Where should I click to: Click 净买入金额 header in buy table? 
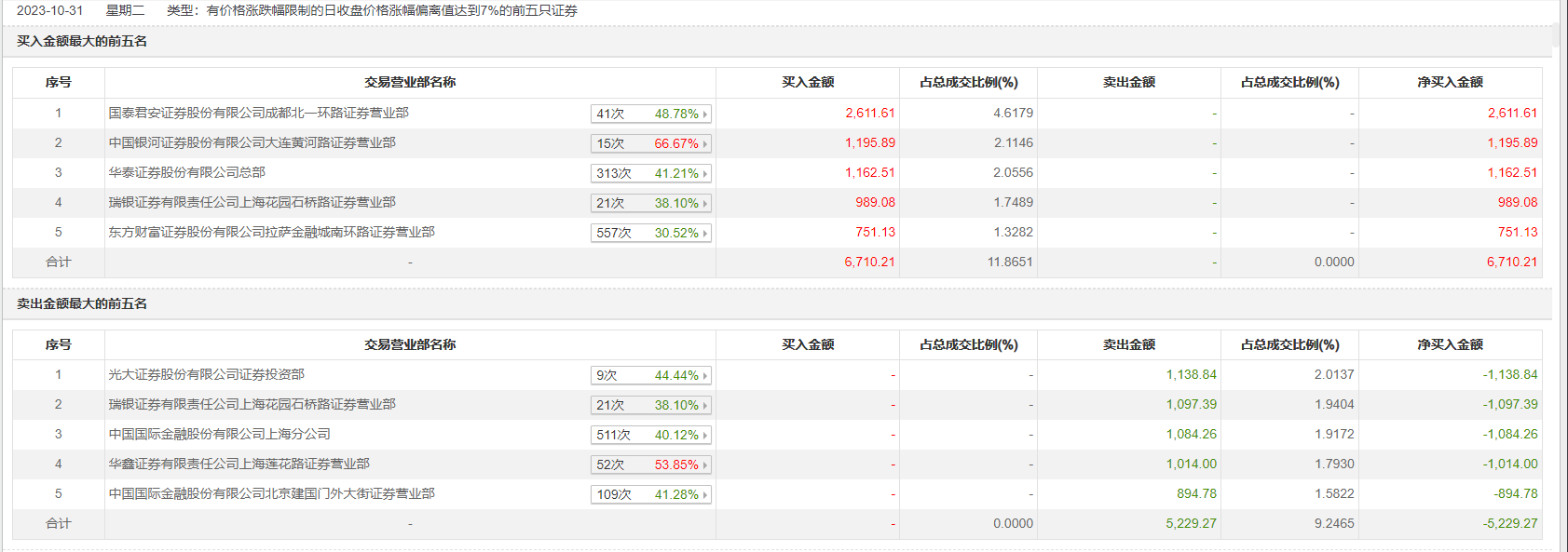click(x=1450, y=82)
